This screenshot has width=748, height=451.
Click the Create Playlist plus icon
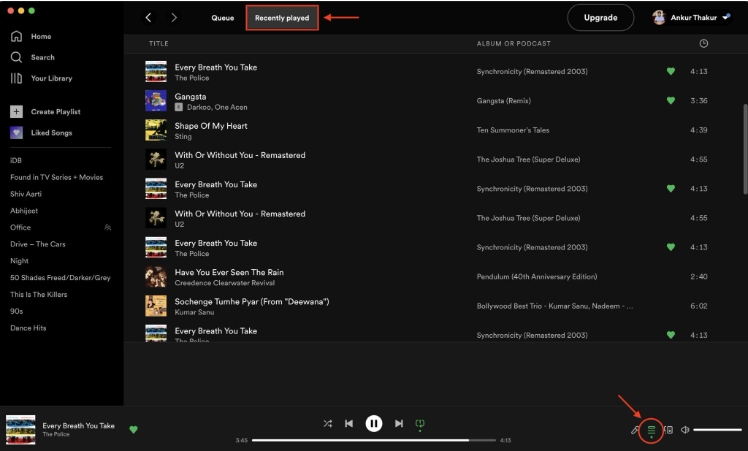point(17,112)
